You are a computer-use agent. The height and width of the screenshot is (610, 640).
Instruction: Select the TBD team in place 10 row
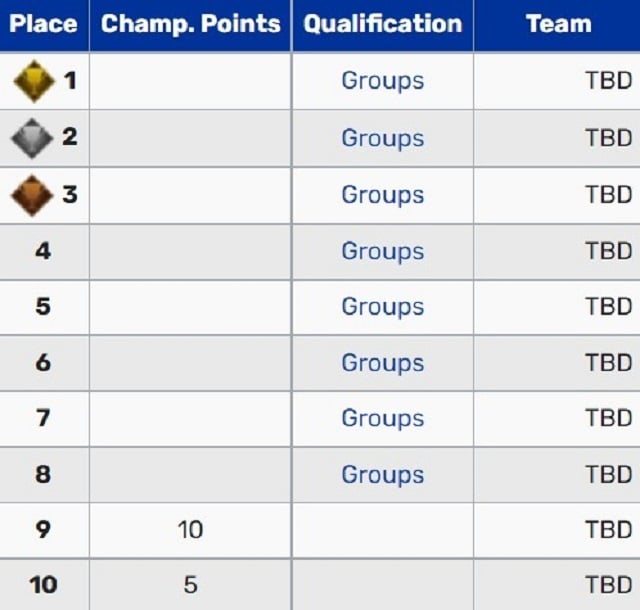point(609,585)
